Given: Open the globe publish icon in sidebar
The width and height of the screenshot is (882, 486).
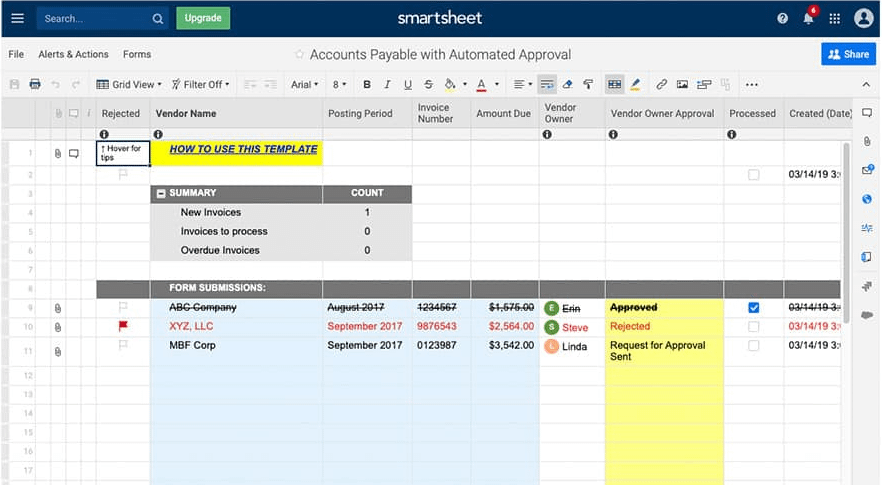Looking at the screenshot, I should click(x=867, y=199).
